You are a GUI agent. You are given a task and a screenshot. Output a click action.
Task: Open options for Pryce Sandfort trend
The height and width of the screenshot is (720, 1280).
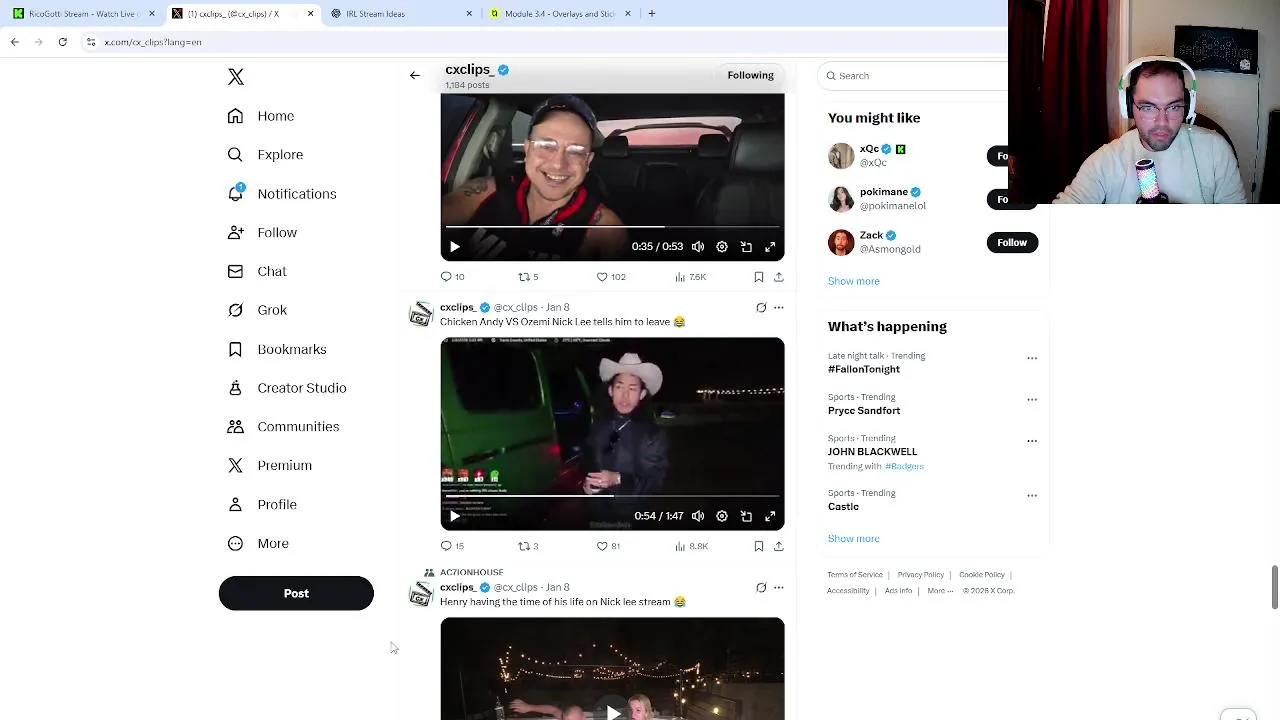coord(1032,400)
